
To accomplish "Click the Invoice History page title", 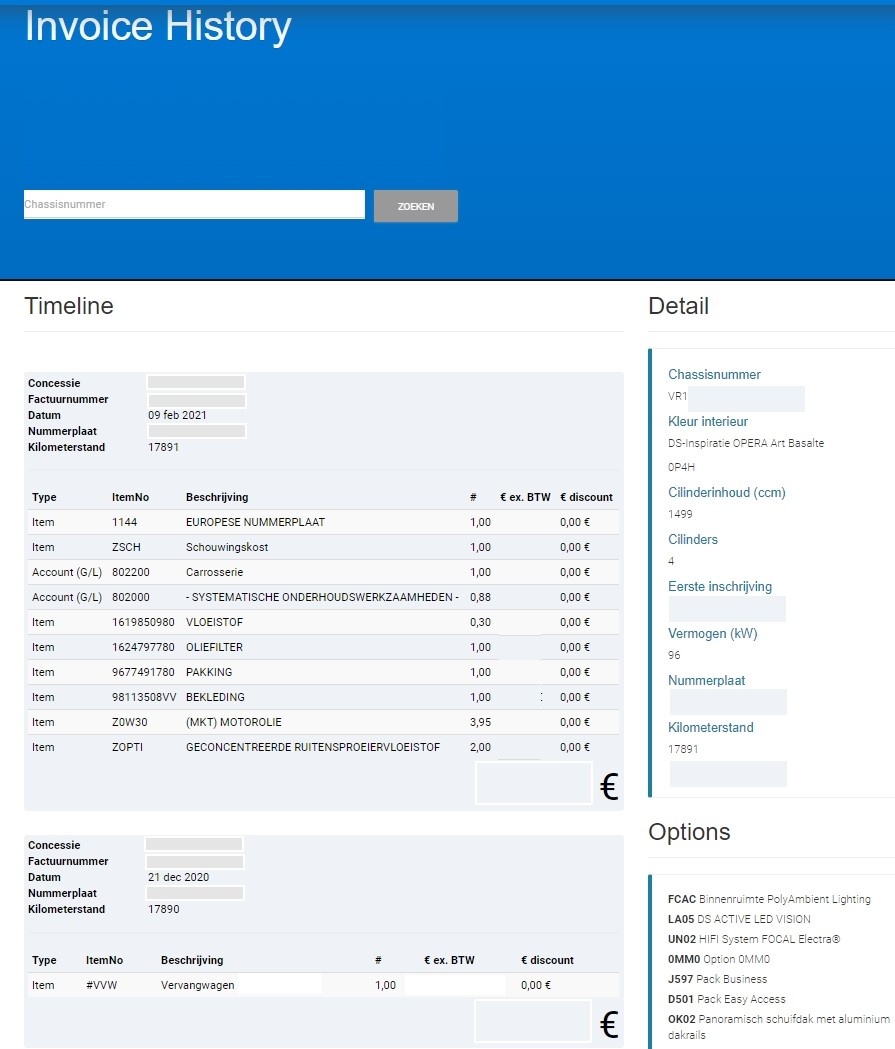I will click(158, 27).
